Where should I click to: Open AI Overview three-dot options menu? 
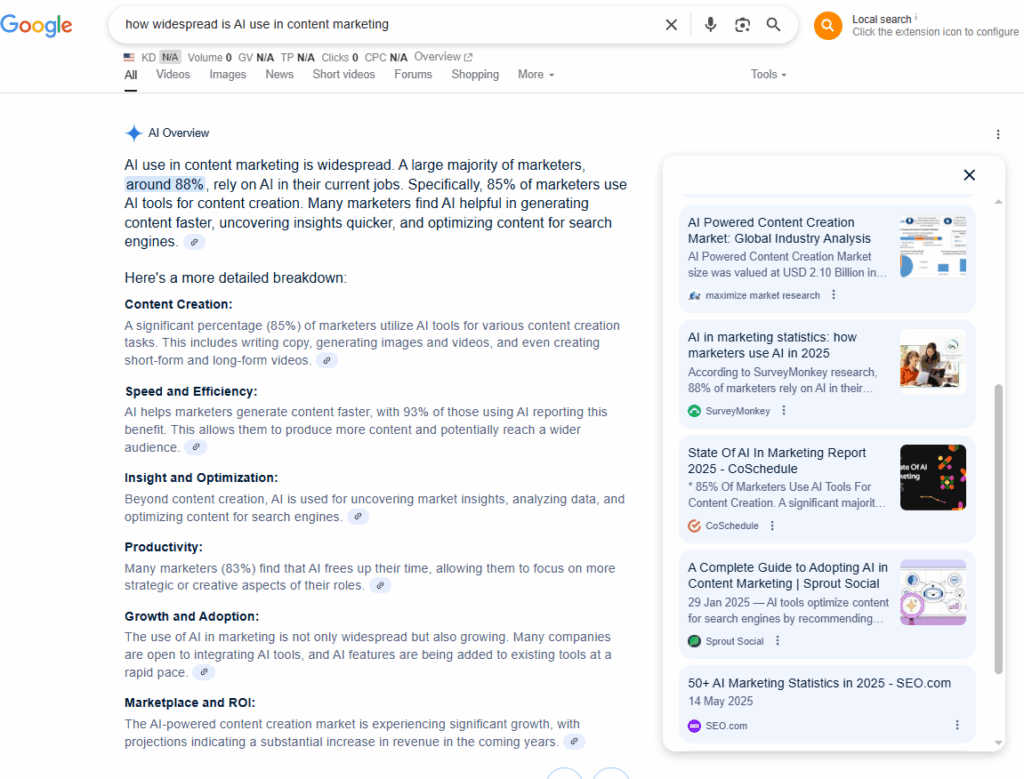pyautogui.click(x=998, y=135)
